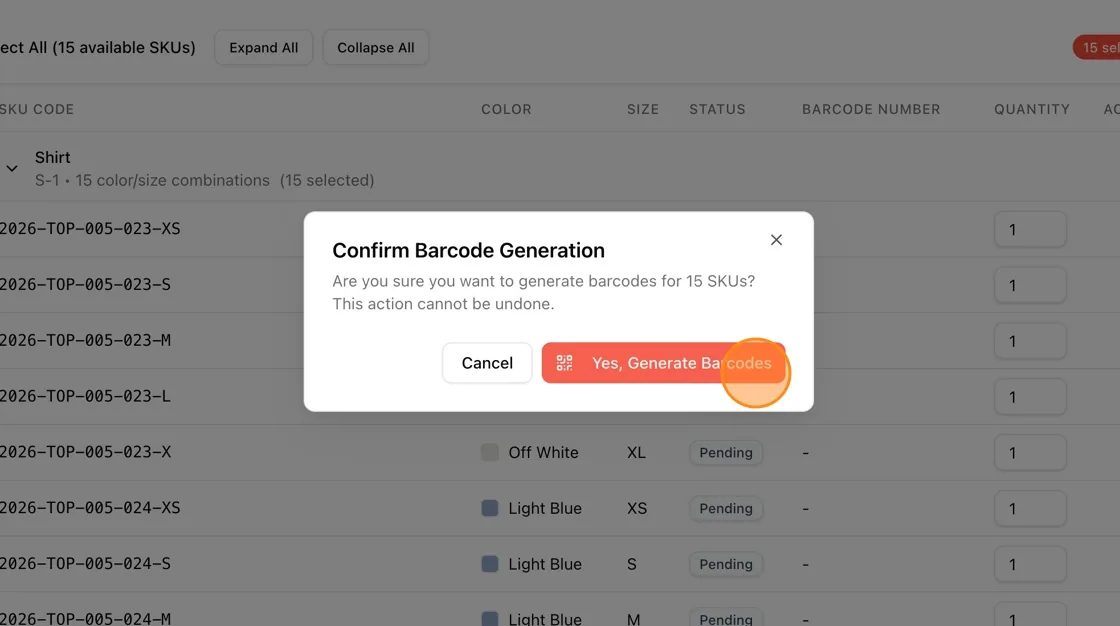Select SKU code 2026-TOP-005-023-X
1120x626 pixels.
(85, 452)
